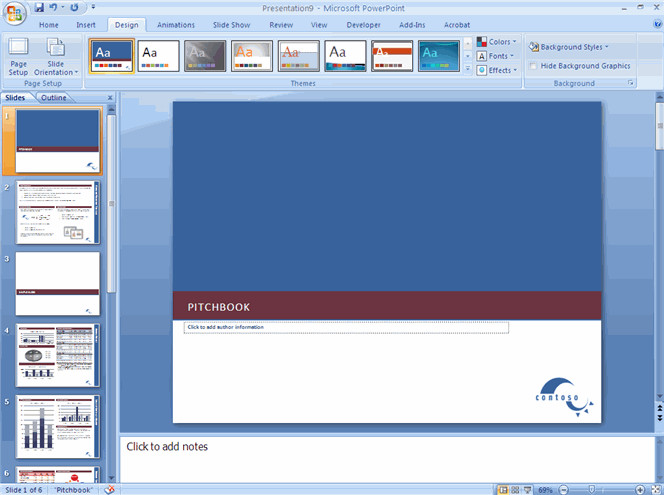This screenshot has height=495, width=664.
Task: Click the Slide Orientation icon
Action: (x=56, y=56)
